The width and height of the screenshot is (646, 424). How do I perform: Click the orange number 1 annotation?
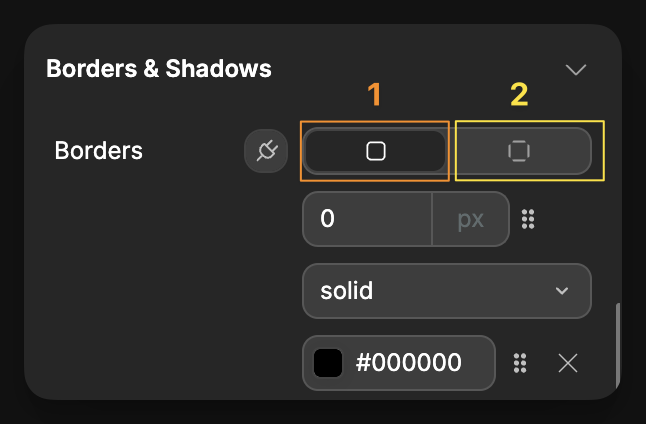(x=375, y=95)
